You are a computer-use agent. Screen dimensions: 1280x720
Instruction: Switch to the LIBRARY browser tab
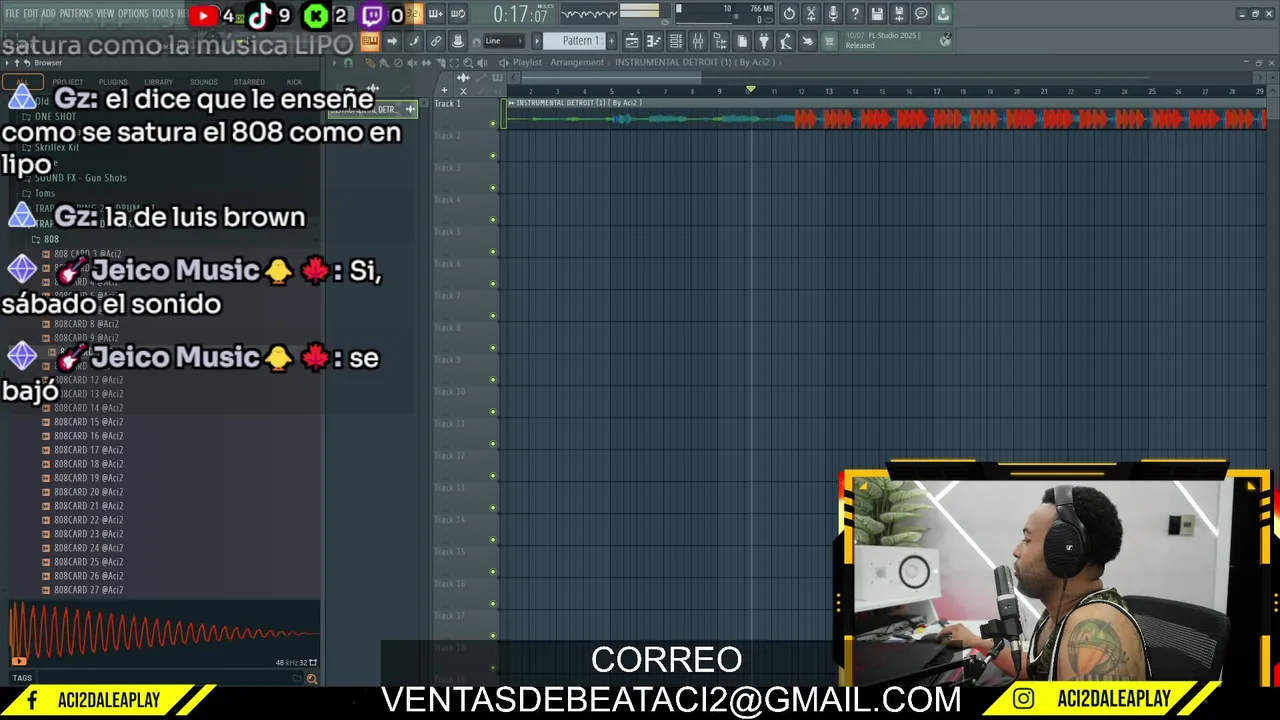pos(158,82)
